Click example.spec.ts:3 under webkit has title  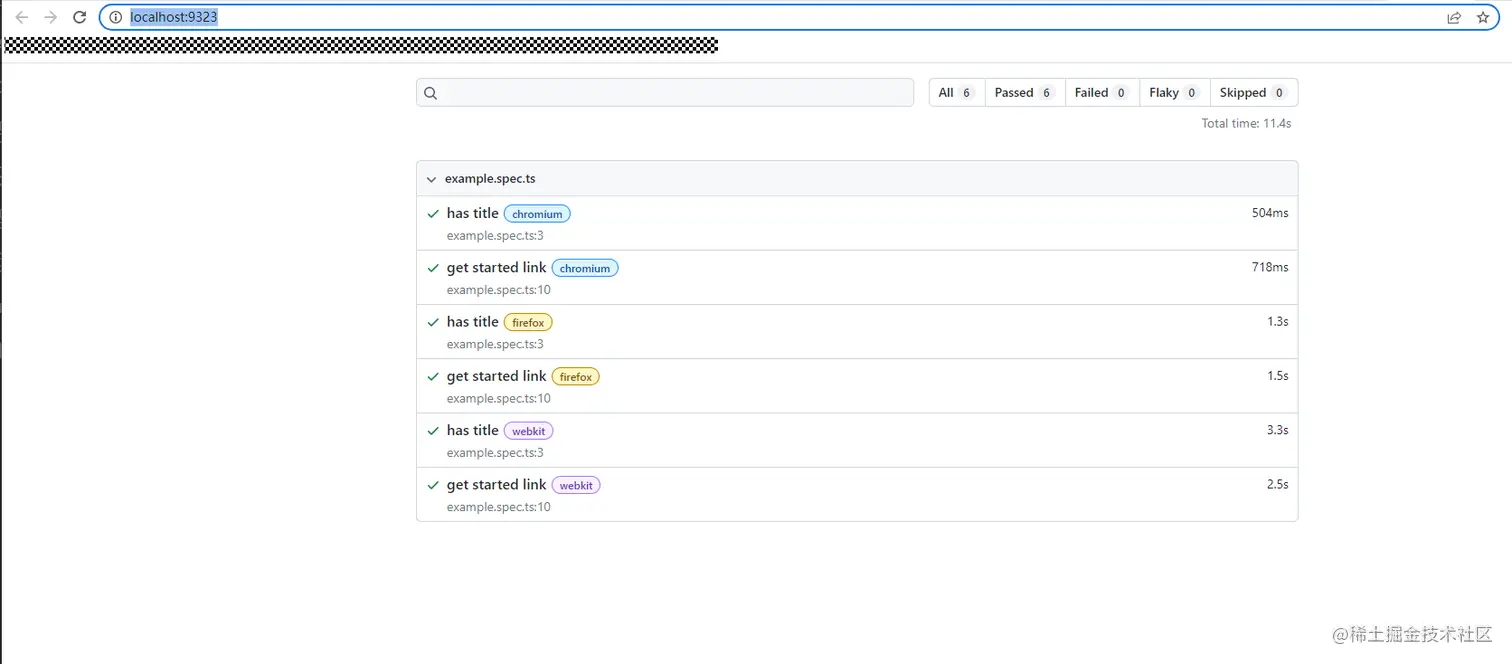coord(495,453)
